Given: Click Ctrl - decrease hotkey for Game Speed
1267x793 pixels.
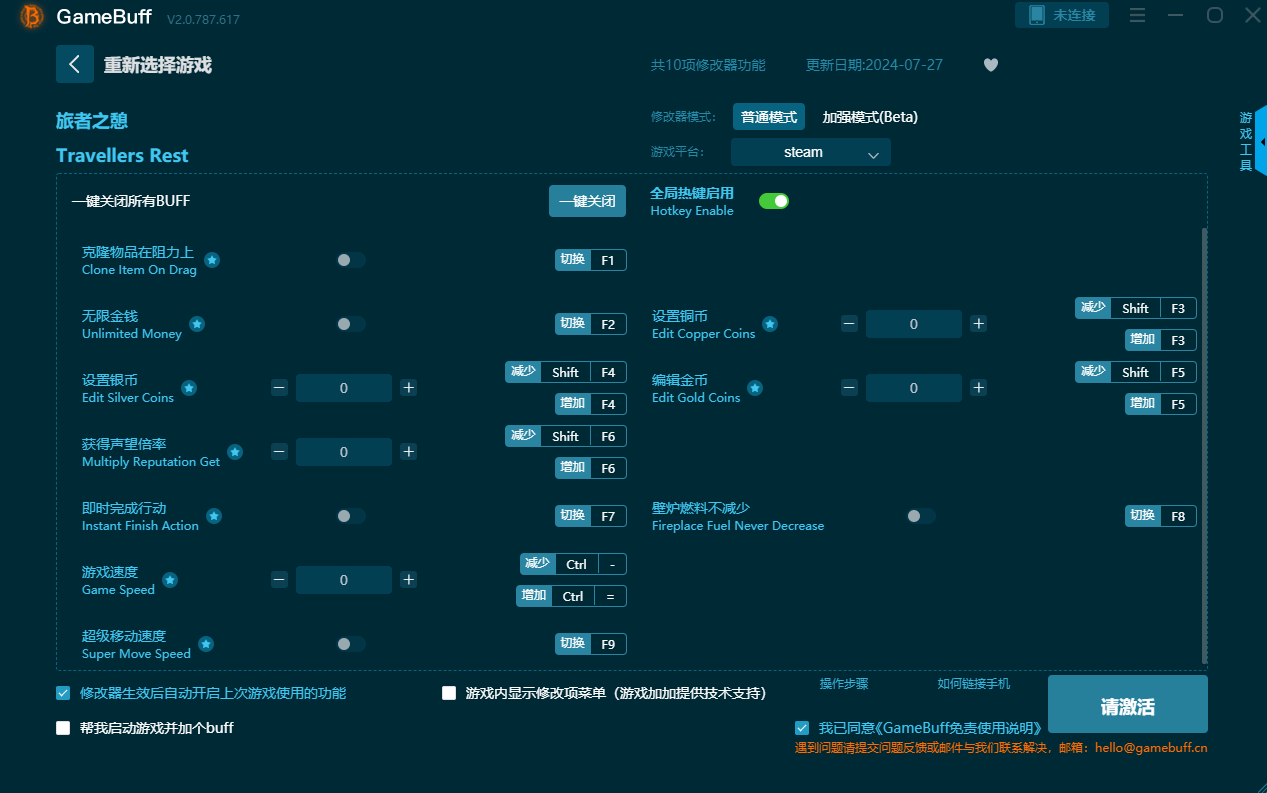Looking at the screenshot, I should [x=573, y=564].
